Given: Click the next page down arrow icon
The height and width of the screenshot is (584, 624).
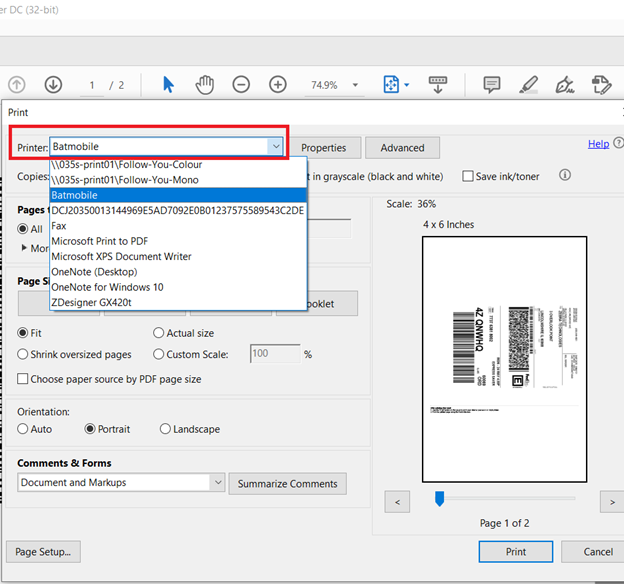Looking at the screenshot, I should point(53,85).
